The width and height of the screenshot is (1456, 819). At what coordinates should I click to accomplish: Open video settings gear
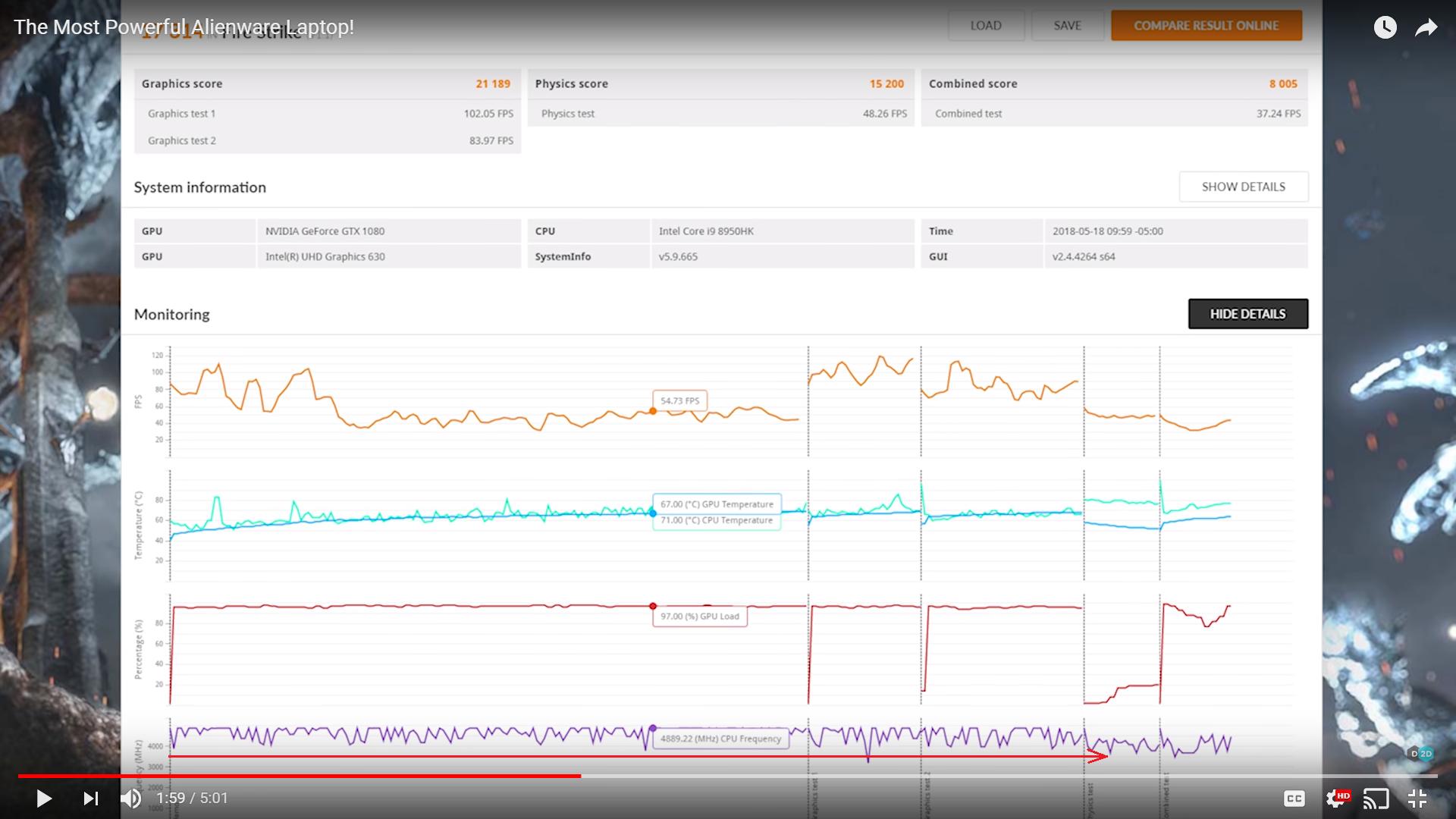[1336, 799]
